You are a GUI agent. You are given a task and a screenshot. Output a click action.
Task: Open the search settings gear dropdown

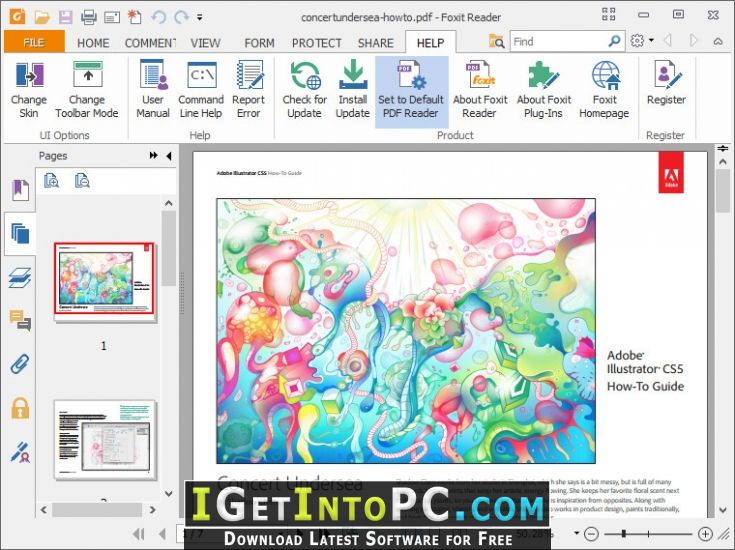coord(642,41)
